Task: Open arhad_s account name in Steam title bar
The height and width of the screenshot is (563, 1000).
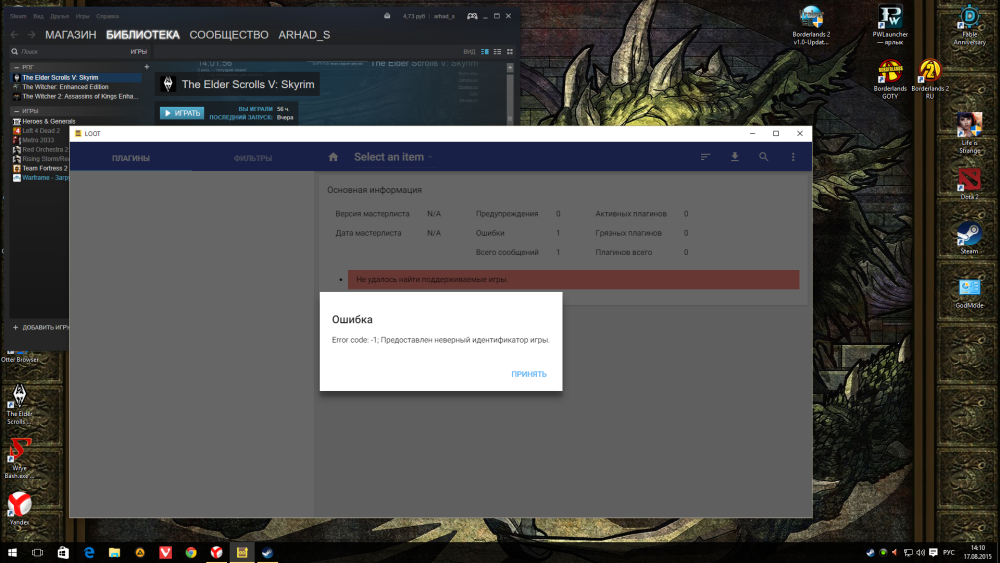Action: click(x=445, y=16)
